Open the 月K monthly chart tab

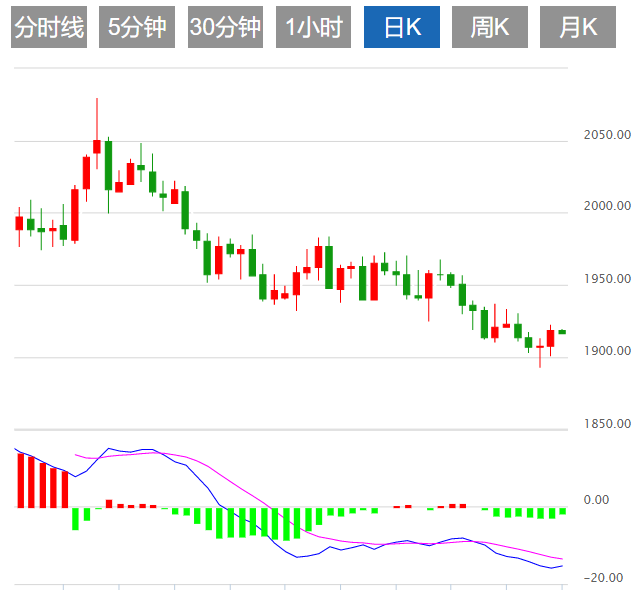pos(578,27)
